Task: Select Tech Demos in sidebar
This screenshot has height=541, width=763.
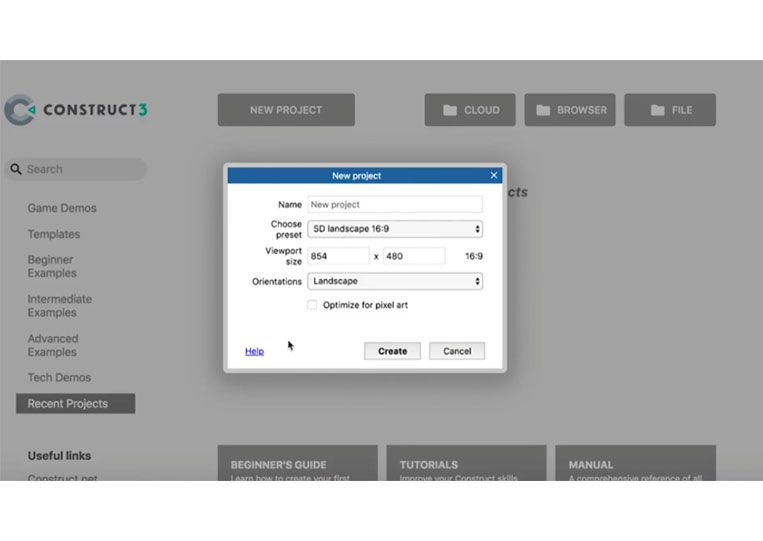Action: point(59,378)
